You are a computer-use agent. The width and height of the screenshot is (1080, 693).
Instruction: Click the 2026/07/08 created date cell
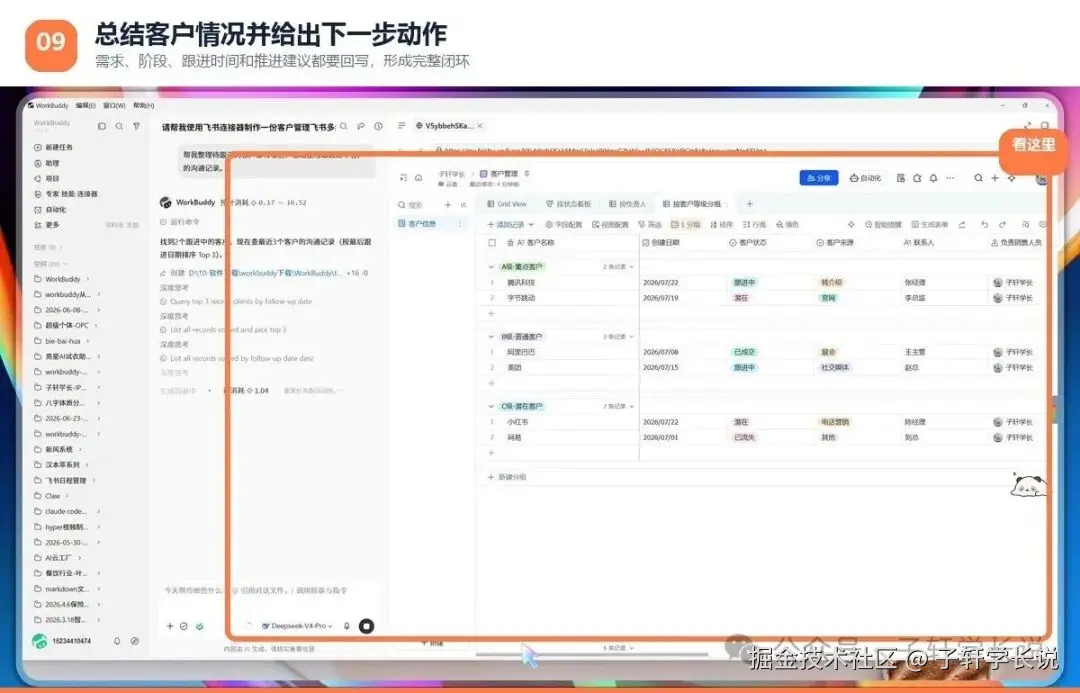click(661, 352)
